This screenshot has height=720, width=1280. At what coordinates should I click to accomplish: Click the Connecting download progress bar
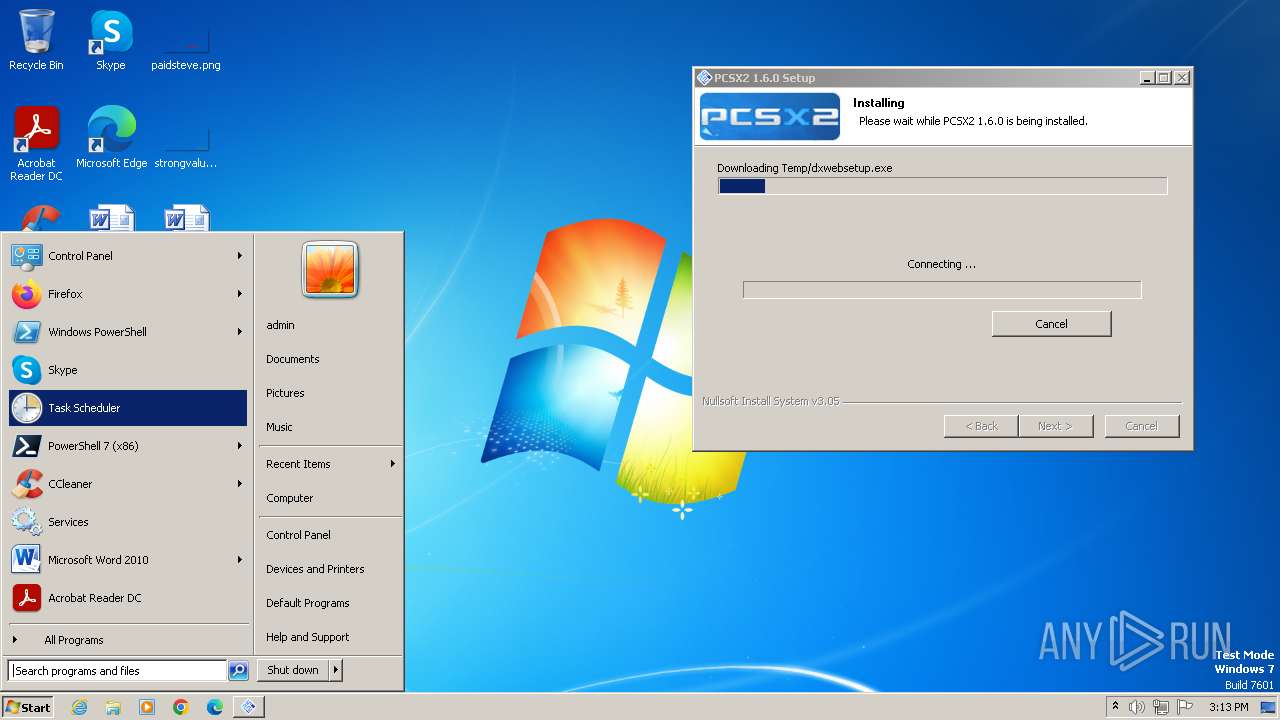(942, 290)
